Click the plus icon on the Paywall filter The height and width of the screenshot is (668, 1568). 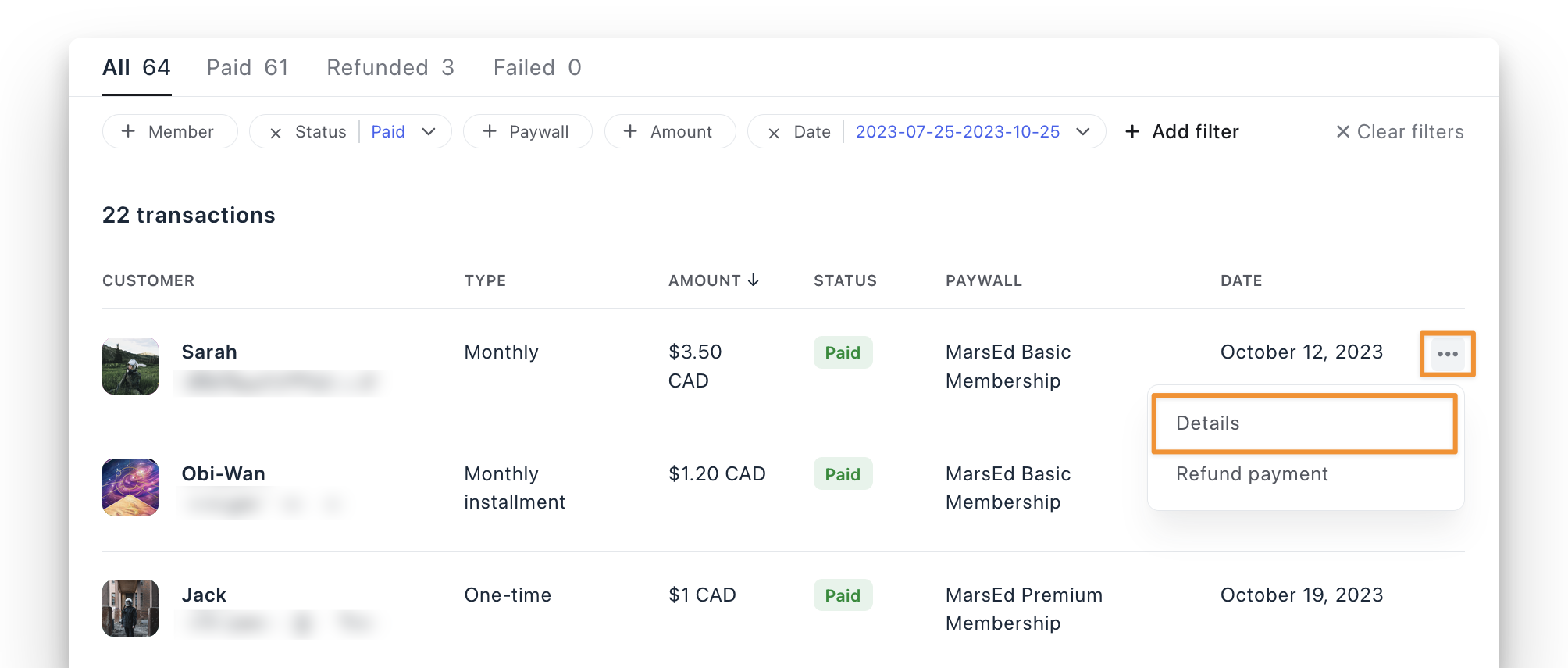click(x=490, y=131)
